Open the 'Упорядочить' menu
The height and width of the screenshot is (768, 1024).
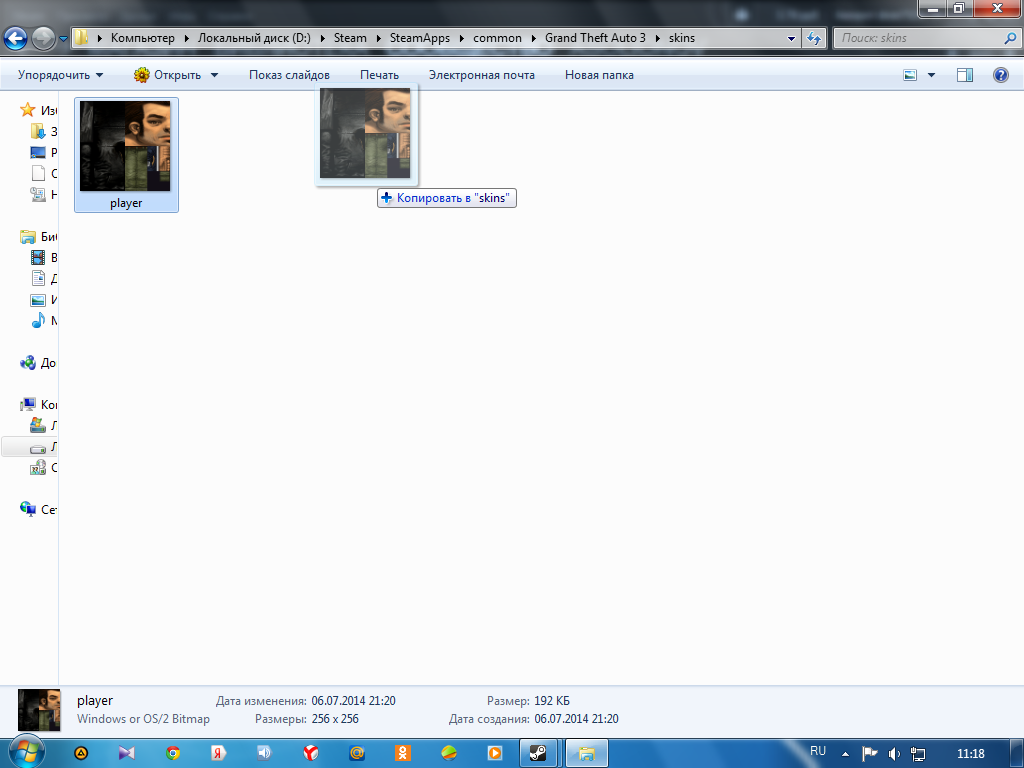[60, 75]
